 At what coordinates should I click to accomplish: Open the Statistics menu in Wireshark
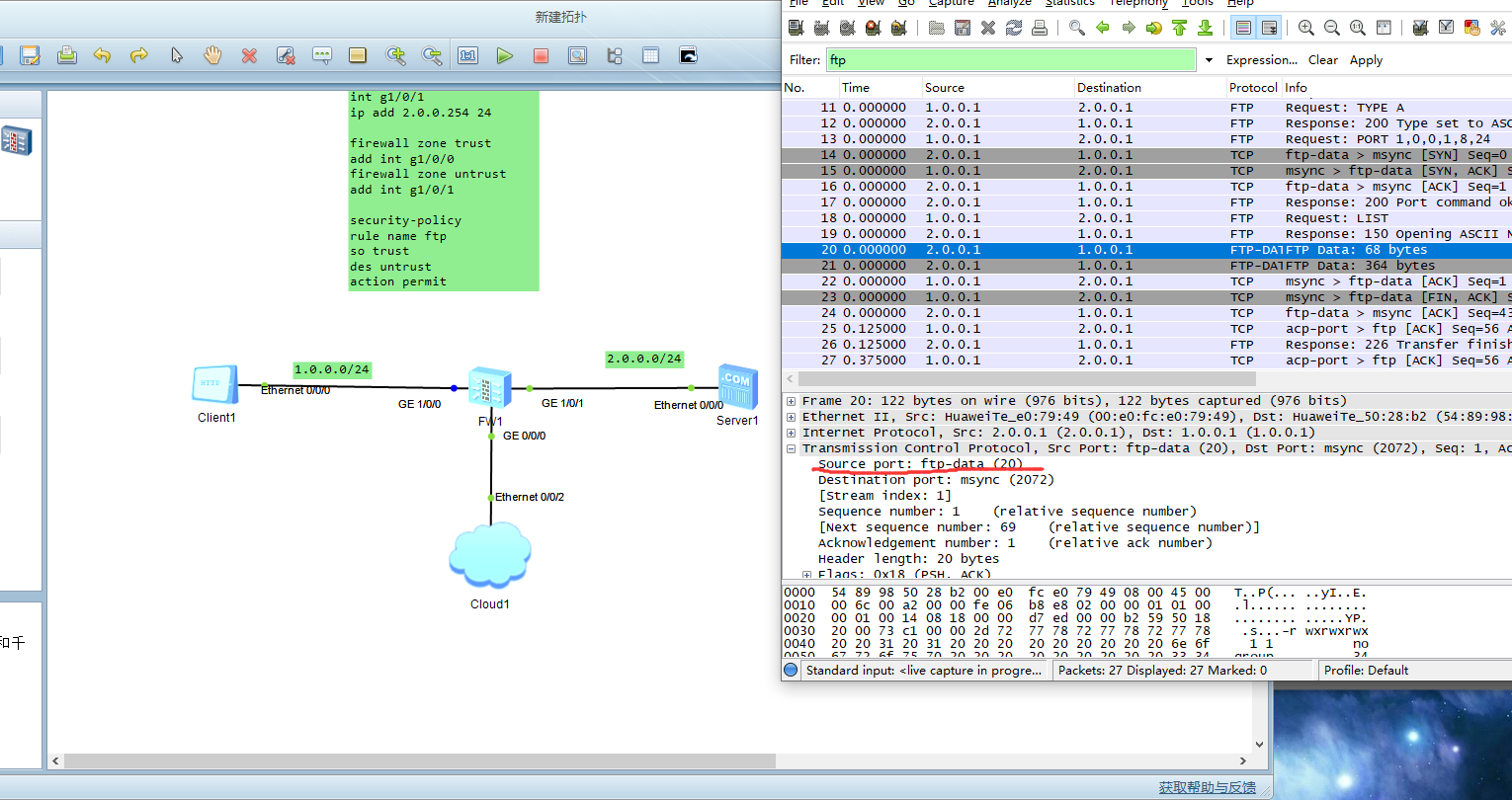1069,4
